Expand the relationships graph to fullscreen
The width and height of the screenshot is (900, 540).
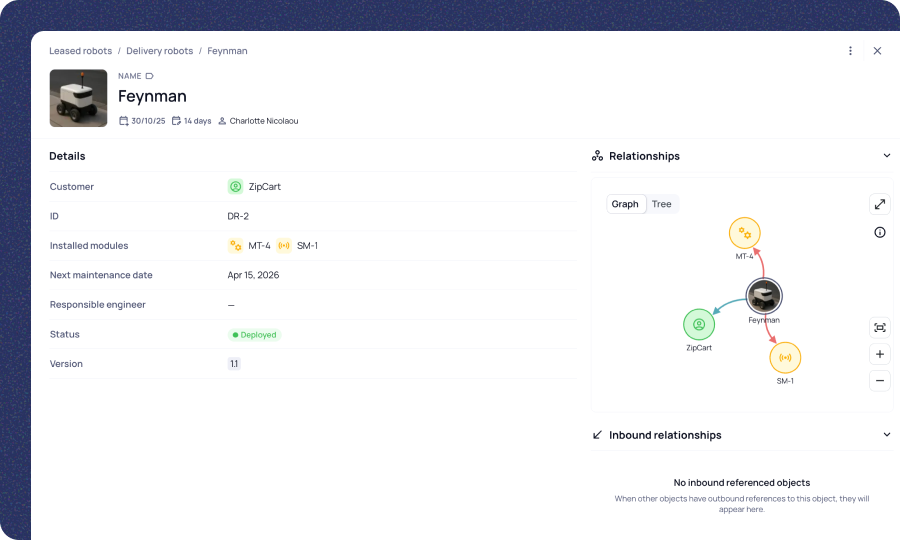coord(879,204)
